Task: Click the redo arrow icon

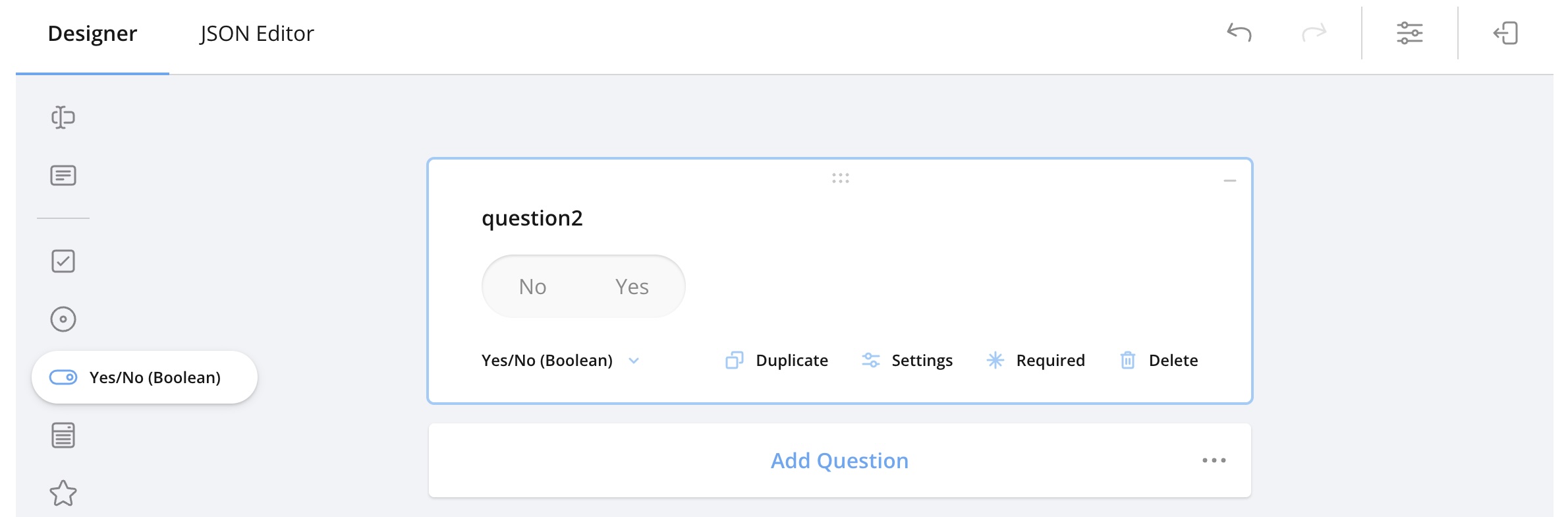Action: tap(1314, 33)
